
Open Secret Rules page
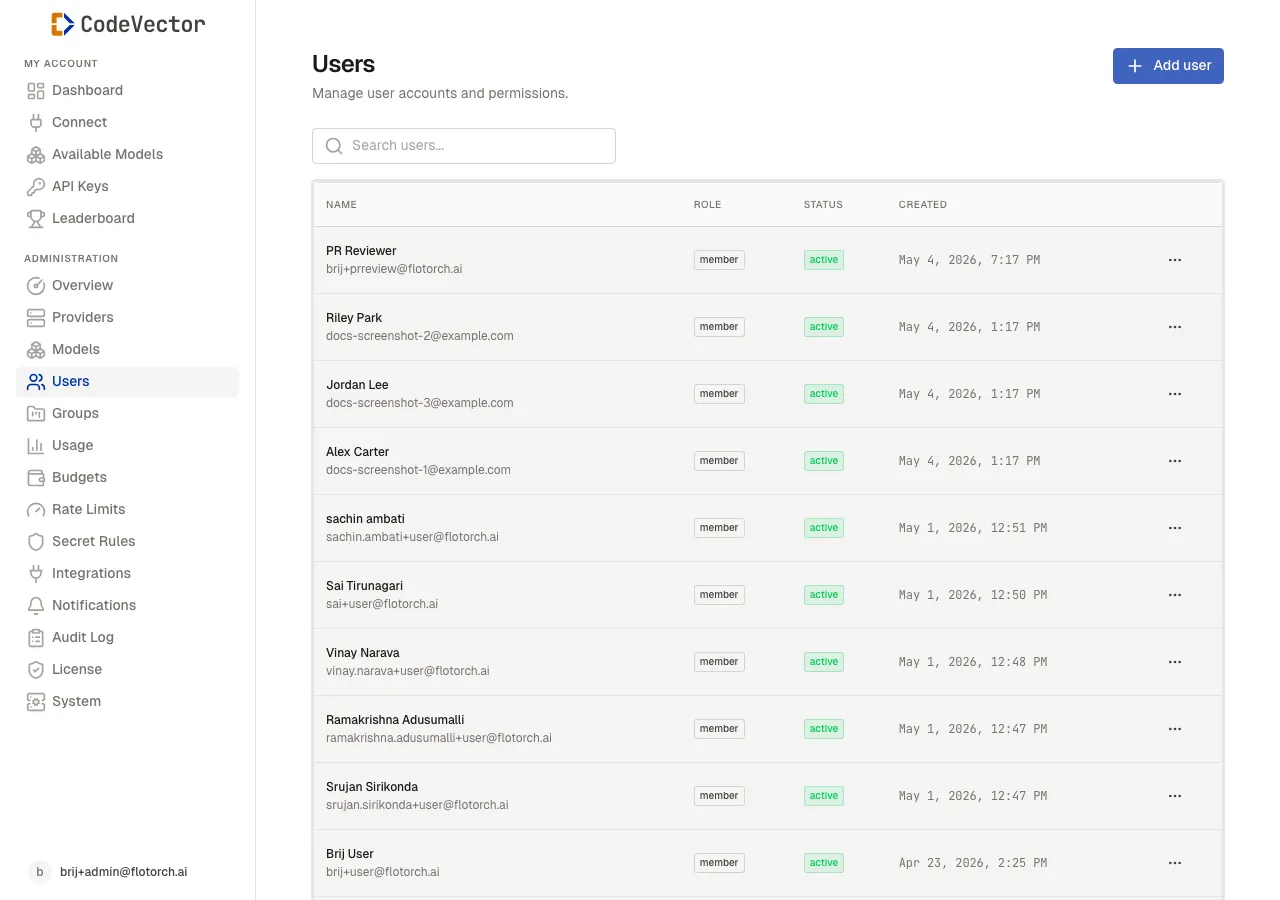(x=127, y=542)
